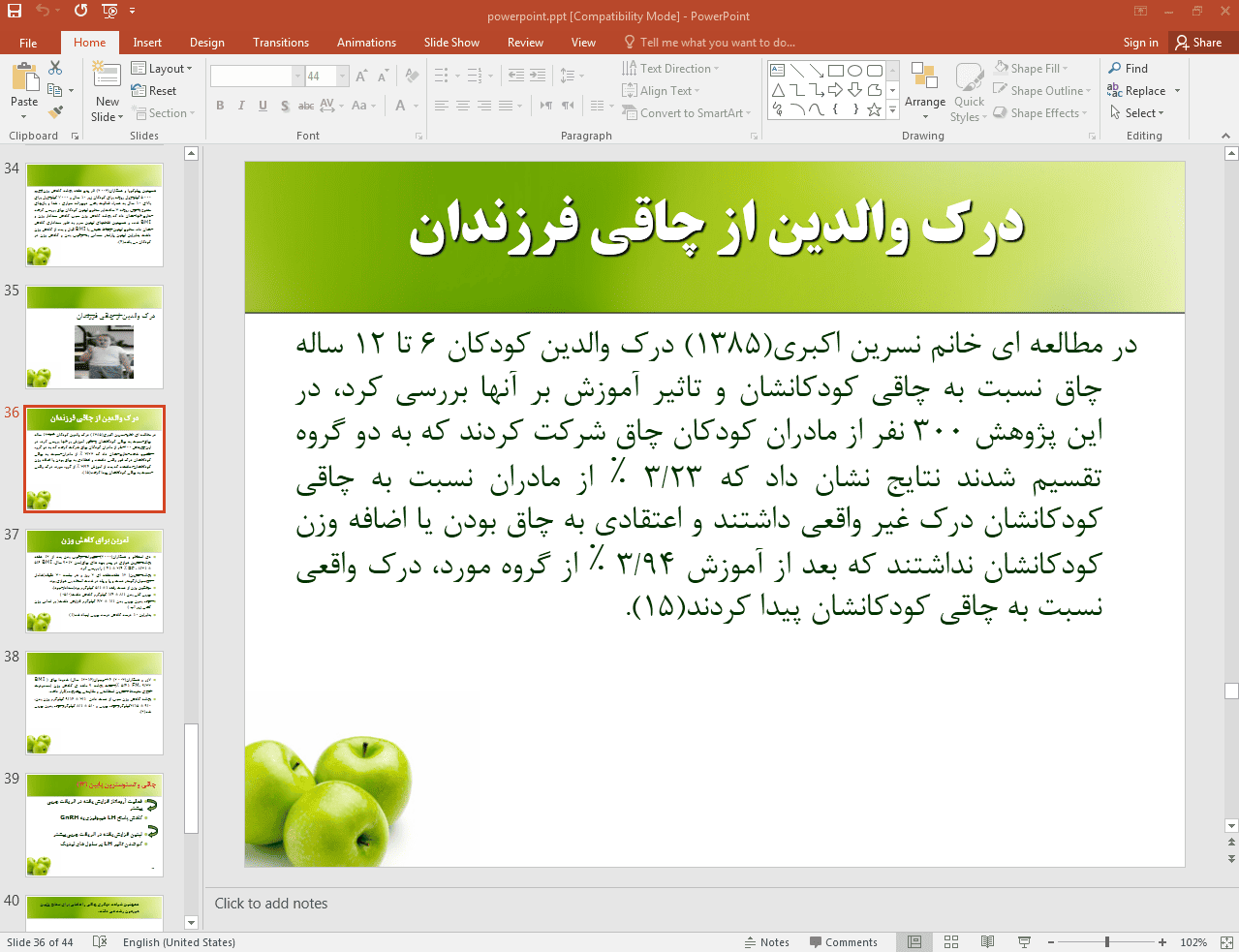The width and height of the screenshot is (1239, 952).
Task: Open the font name combo box
Action: pos(257,76)
